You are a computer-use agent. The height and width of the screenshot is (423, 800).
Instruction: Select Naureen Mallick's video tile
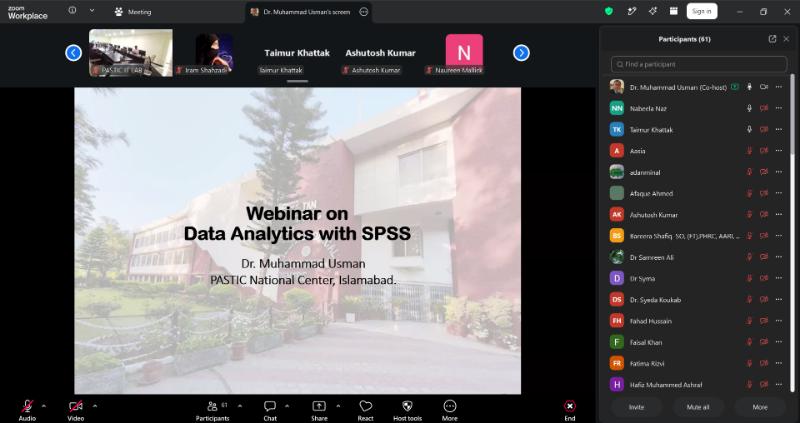coord(464,53)
